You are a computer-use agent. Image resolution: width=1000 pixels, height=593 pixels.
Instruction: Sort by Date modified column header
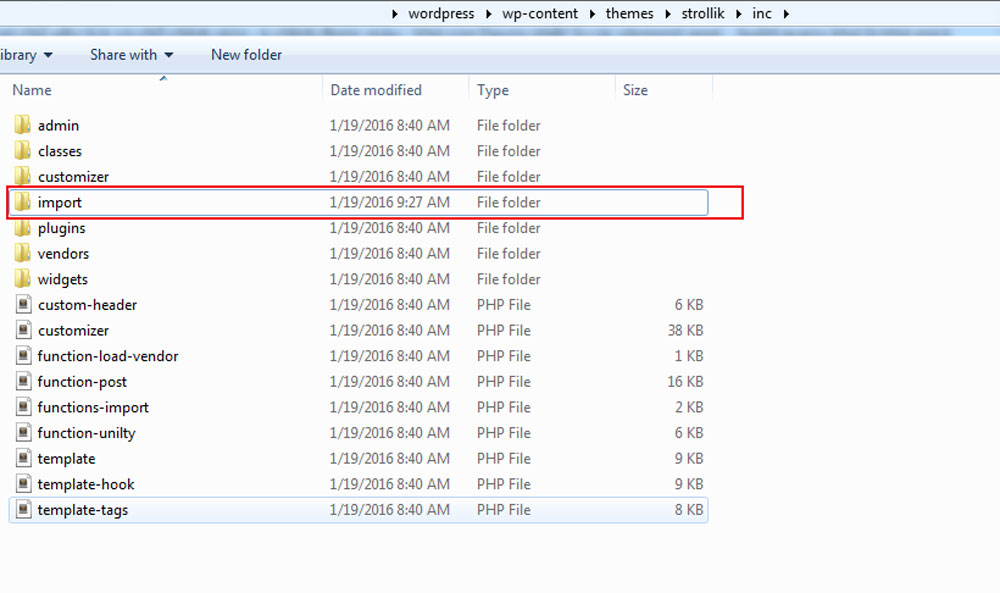click(376, 90)
